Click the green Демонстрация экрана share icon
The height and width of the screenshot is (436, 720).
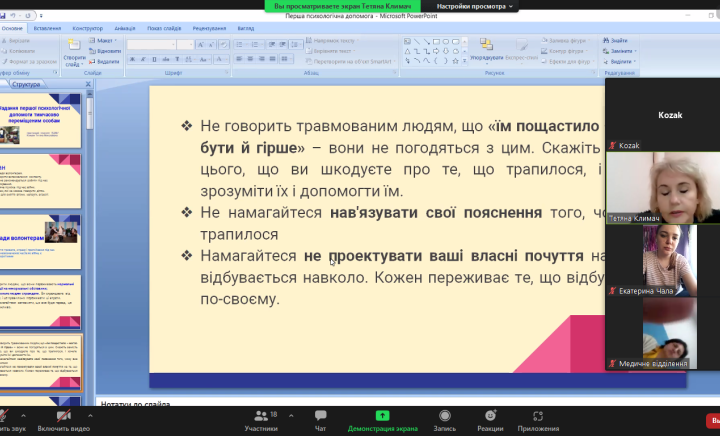pyautogui.click(x=382, y=416)
